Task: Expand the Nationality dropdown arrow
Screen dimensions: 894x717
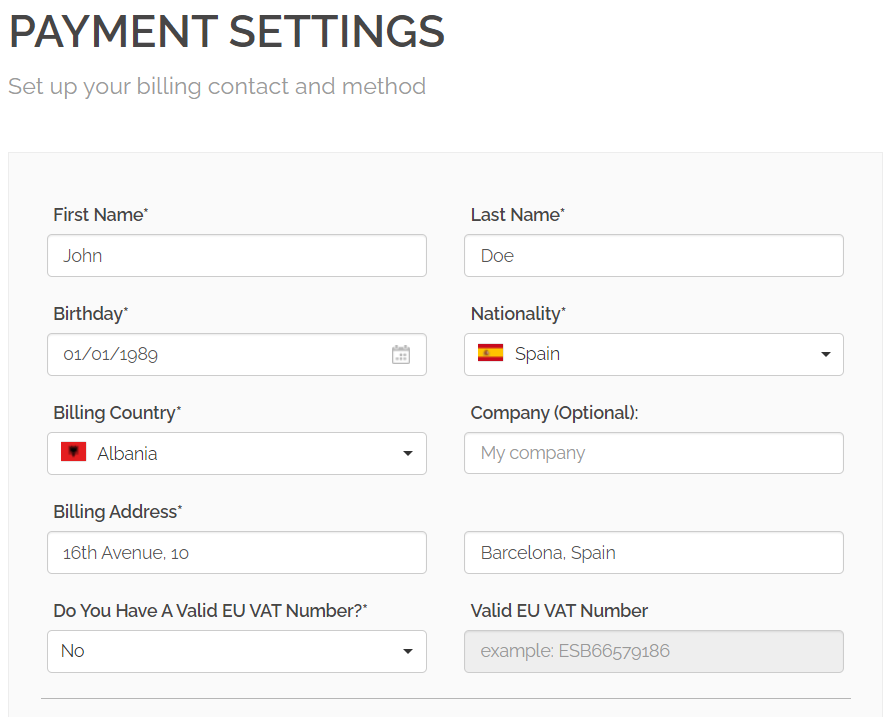Action: (826, 355)
